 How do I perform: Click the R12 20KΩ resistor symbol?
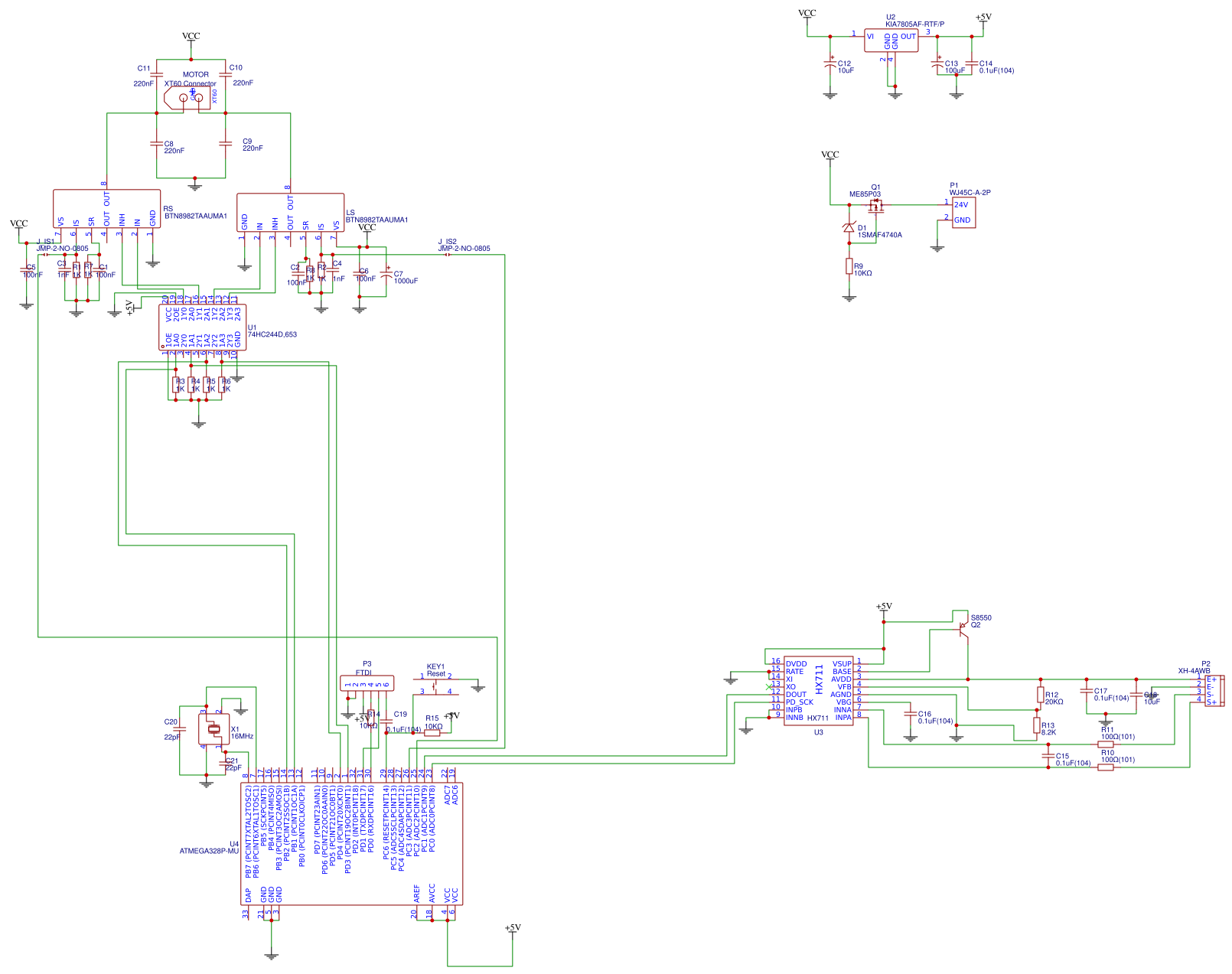1040,695
